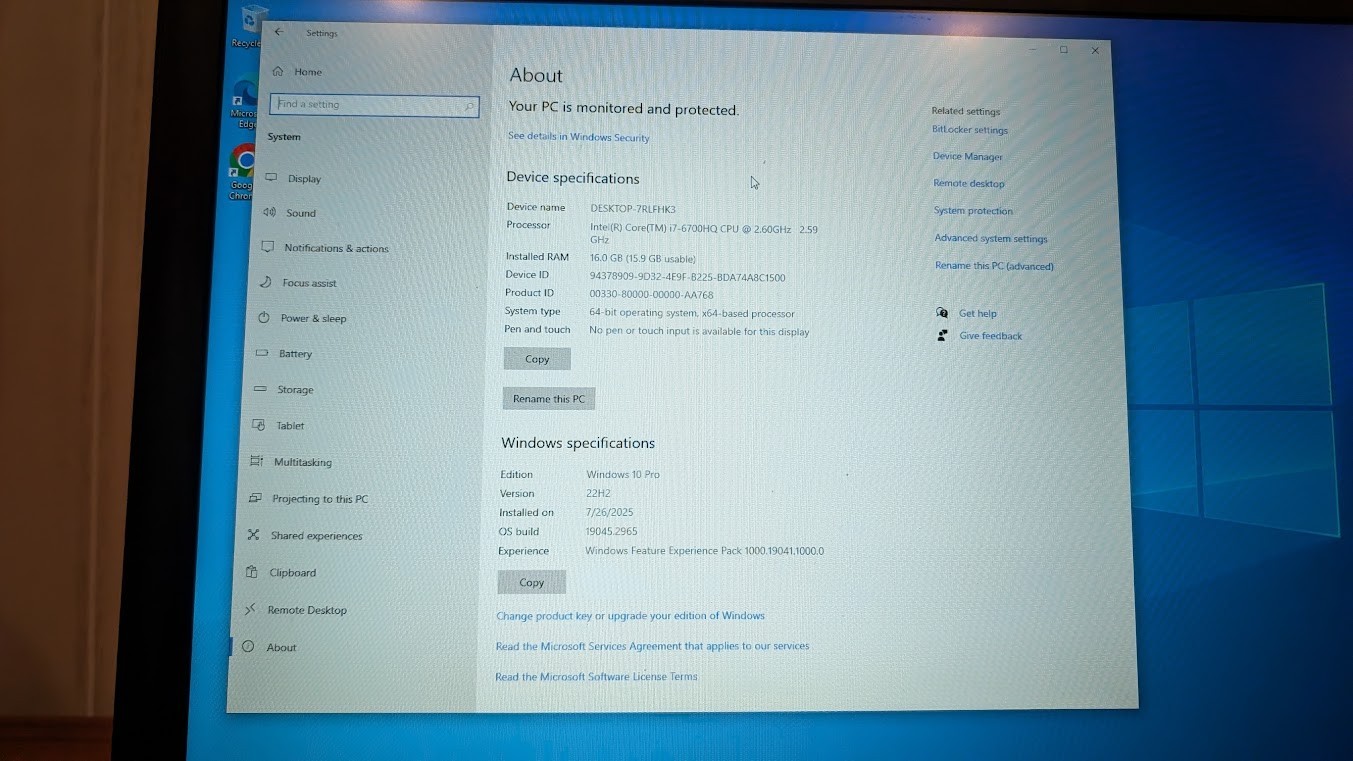The width and height of the screenshot is (1353, 761).
Task: Click the 22H2 version value
Action: [598, 493]
